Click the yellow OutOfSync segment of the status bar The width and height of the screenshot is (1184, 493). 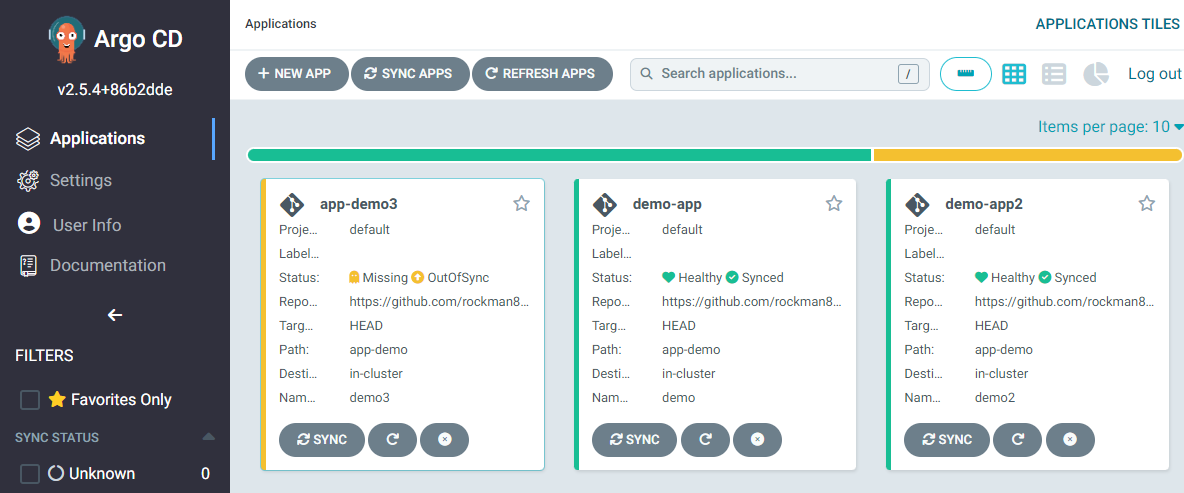[x=1027, y=155]
